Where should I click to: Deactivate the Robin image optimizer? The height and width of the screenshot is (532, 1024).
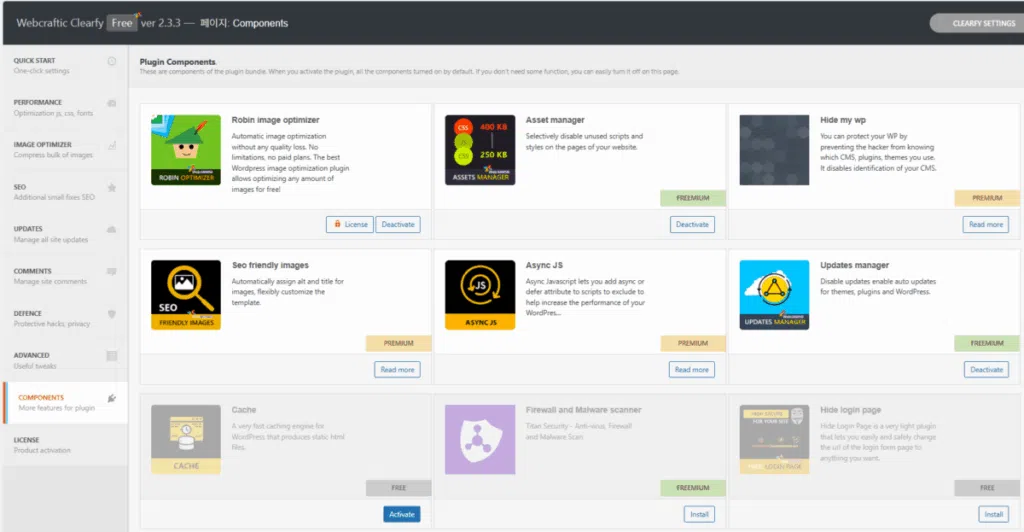(397, 224)
